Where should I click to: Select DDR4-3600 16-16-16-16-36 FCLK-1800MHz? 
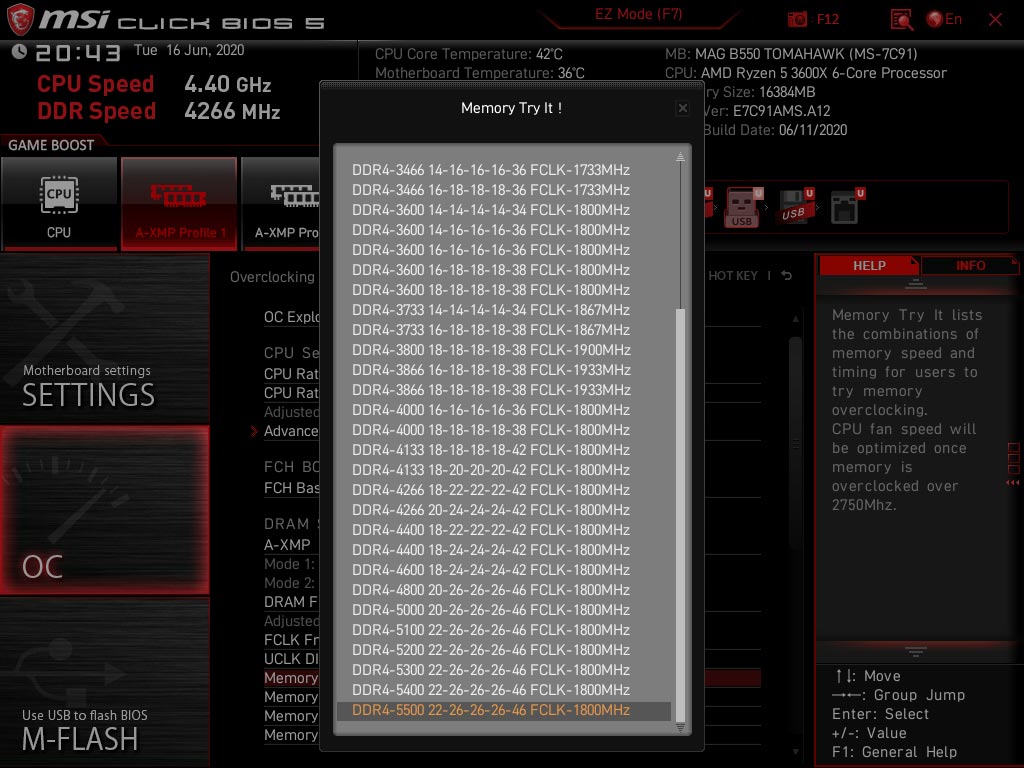[x=490, y=250]
